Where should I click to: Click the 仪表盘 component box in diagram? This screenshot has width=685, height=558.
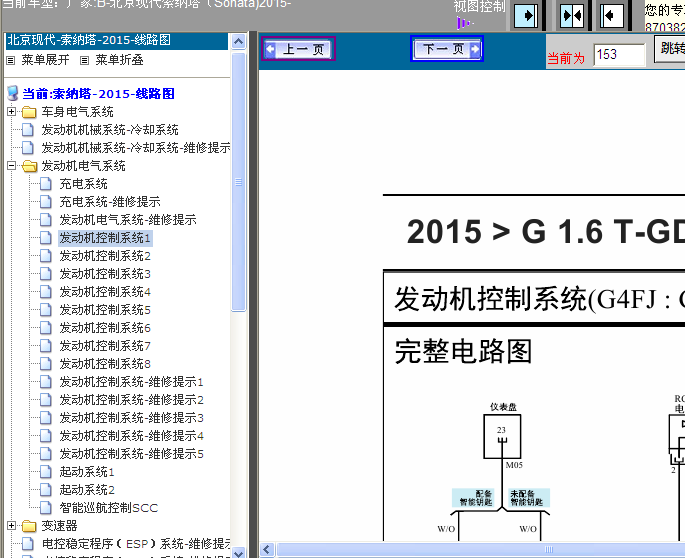click(x=502, y=436)
